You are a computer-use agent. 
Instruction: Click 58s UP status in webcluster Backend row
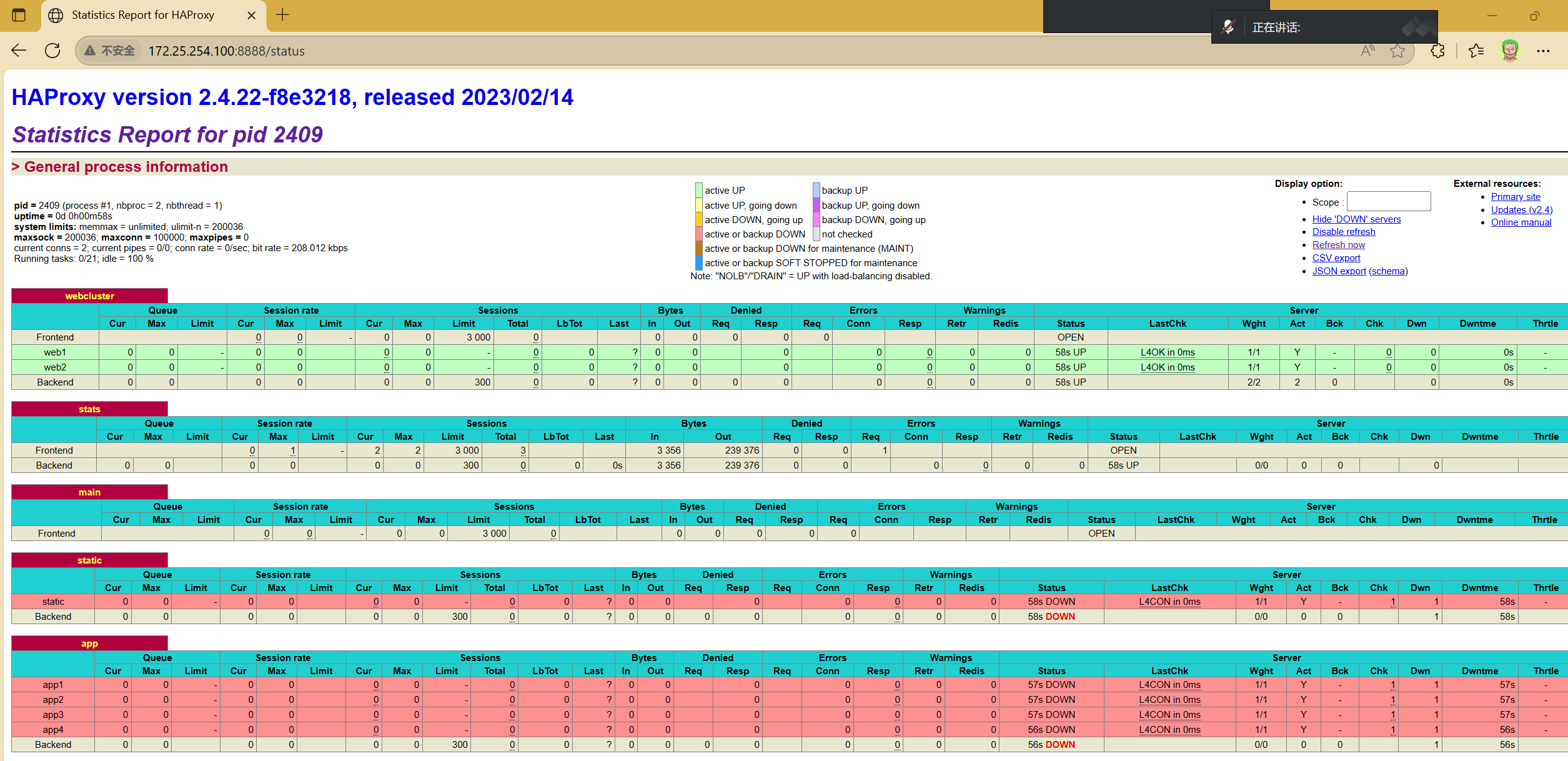1070,382
